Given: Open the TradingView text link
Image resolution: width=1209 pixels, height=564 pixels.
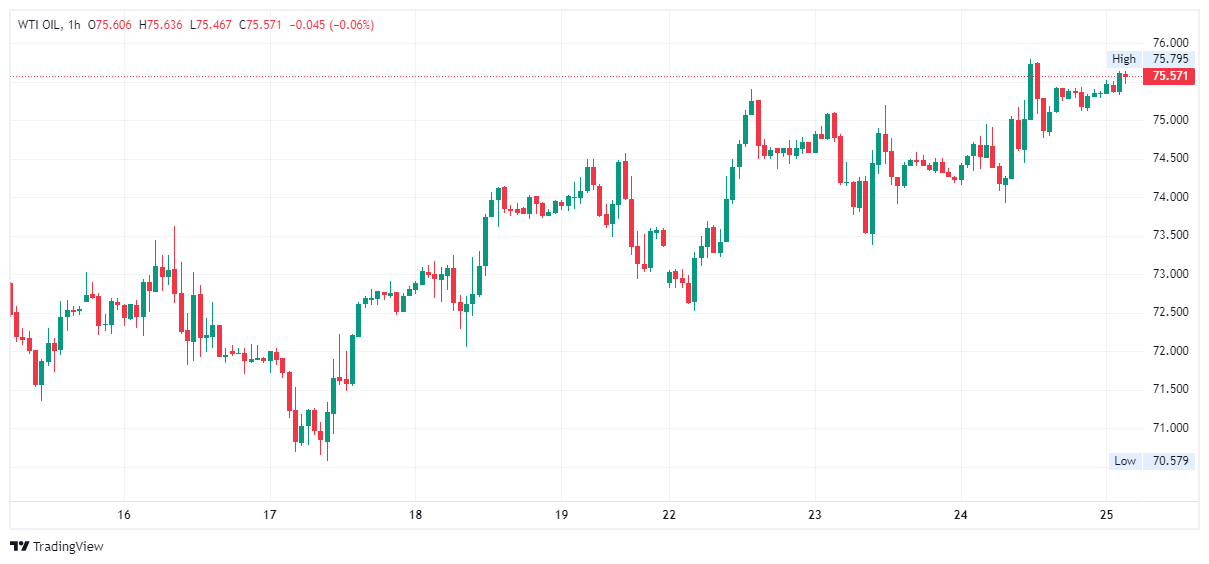Looking at the screenshot, I should pos(68,547).
